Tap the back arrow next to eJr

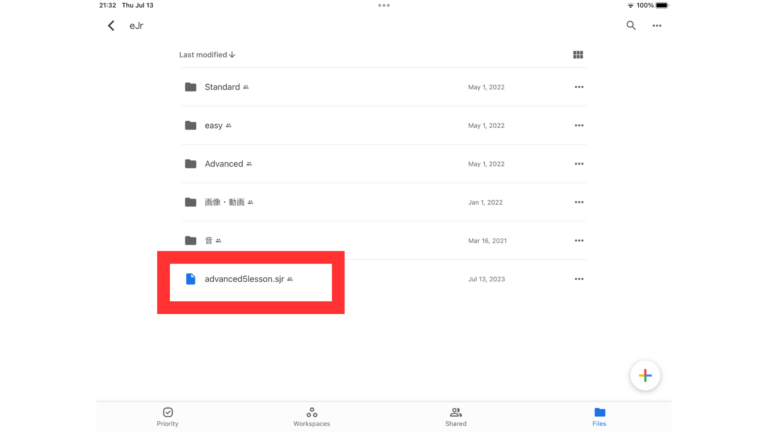(x=111, y=26)
